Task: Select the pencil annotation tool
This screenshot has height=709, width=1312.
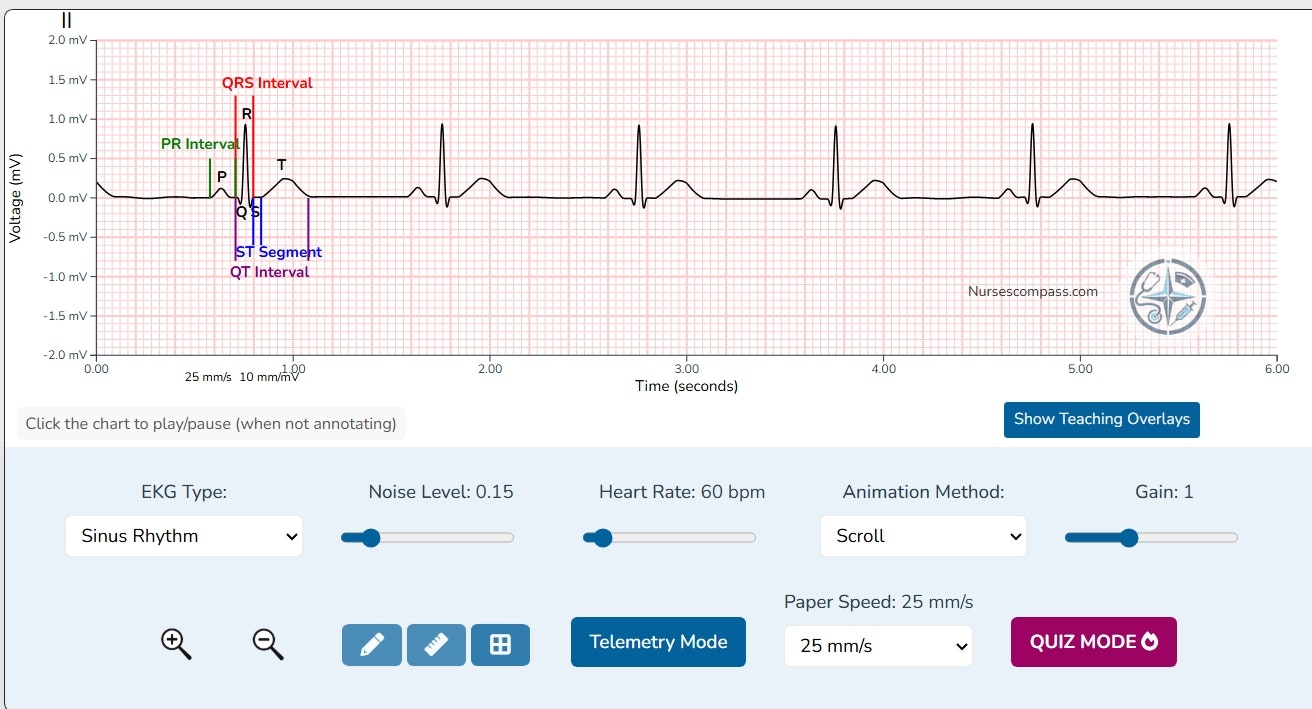Action: pyautogui.click(x=371, y=644)
